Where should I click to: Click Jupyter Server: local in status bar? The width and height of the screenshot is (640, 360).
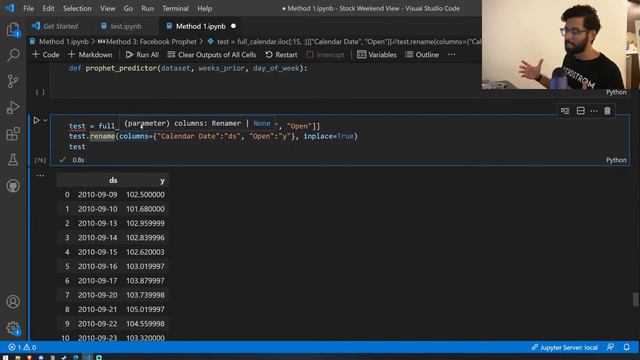coord(564,347)
